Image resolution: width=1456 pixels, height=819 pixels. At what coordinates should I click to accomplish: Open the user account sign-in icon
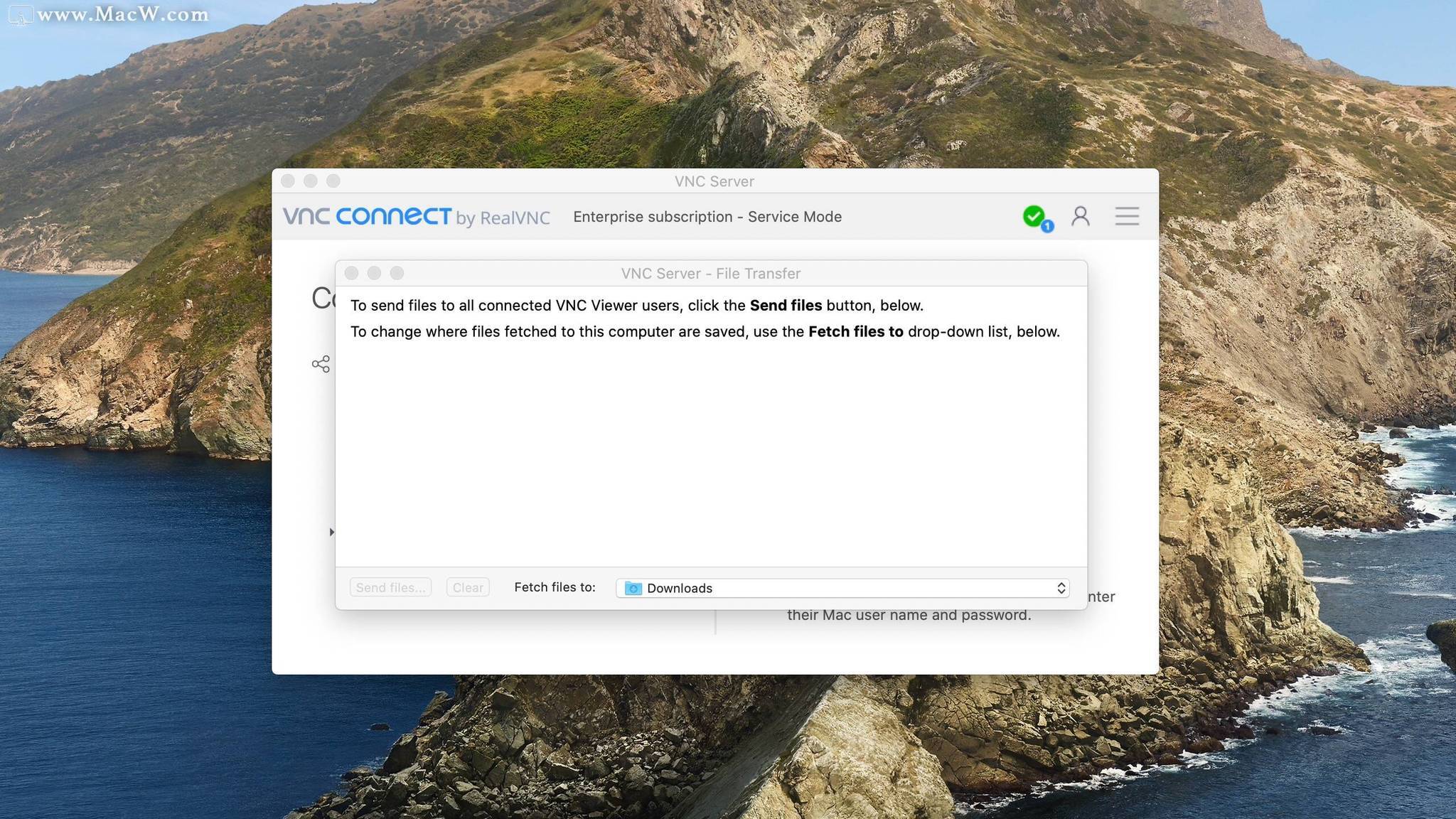pos(1081,216)
